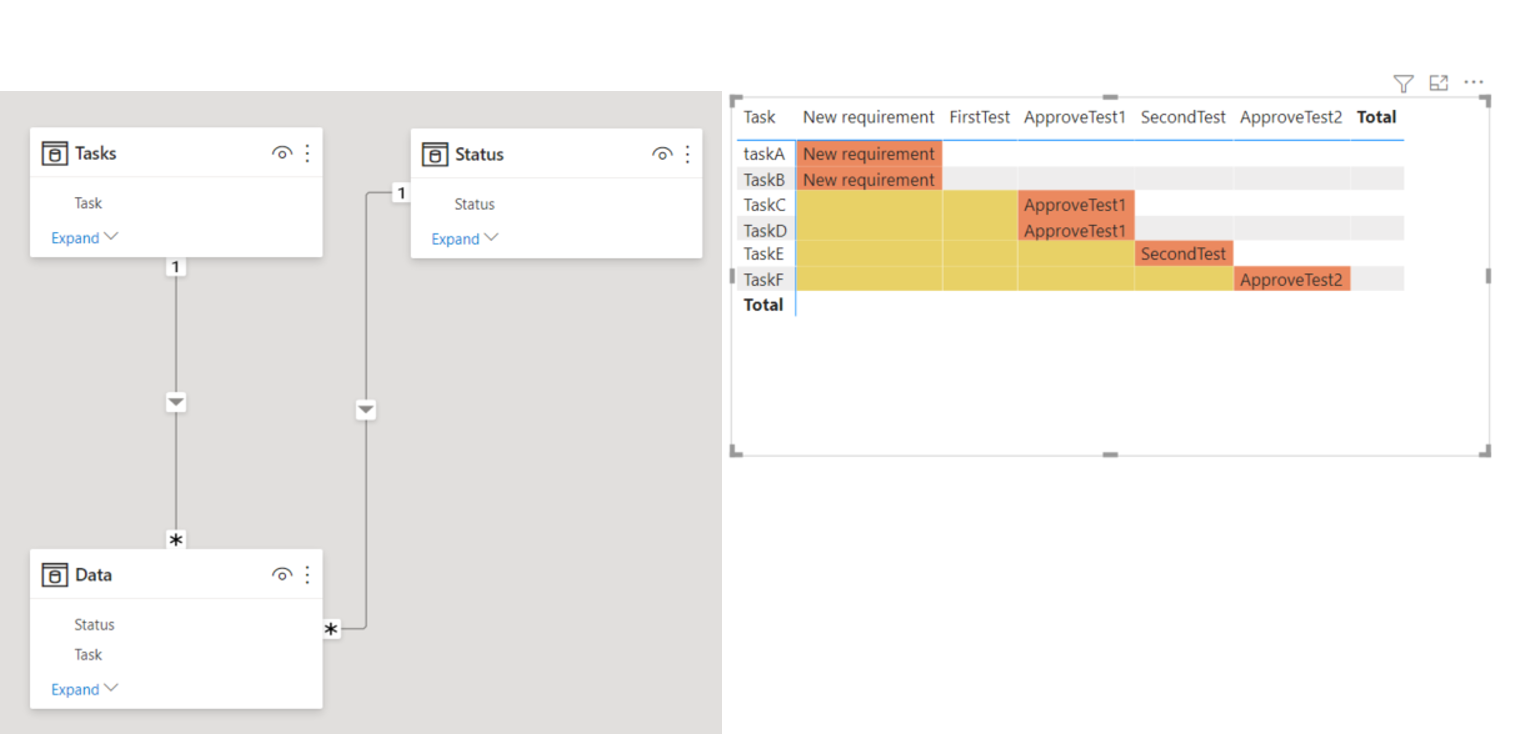1520x734 pixels.
Task: Open the matrix visual's More options ellipsis
Action: (x=1474, y=82)
